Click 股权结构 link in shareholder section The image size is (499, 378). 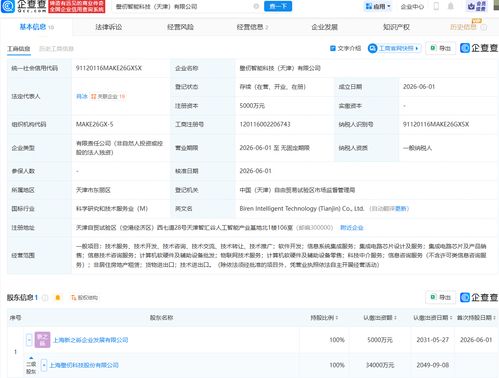click(x=88, y=297)
